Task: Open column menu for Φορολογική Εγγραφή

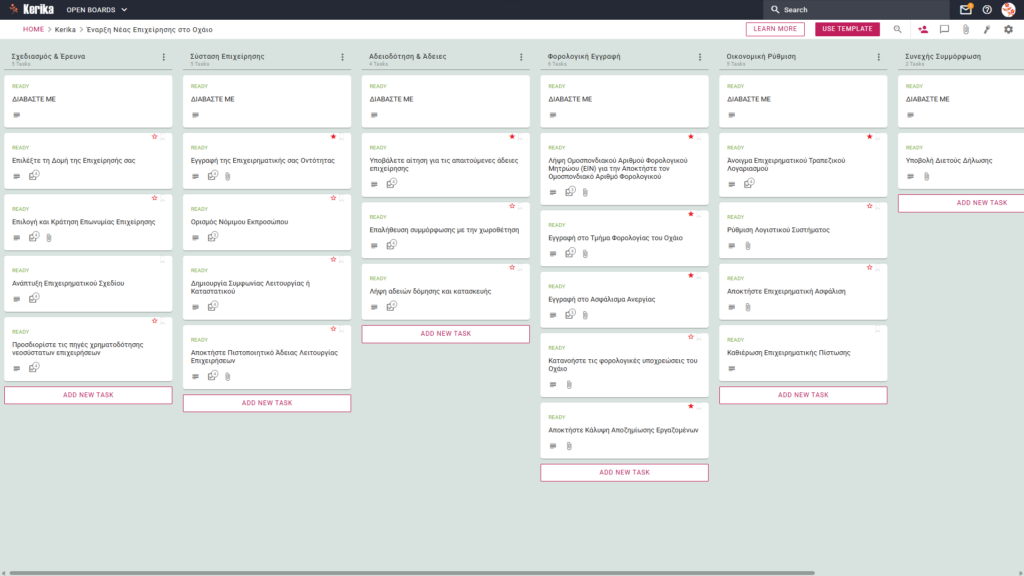Action: (x=700, y=57)
